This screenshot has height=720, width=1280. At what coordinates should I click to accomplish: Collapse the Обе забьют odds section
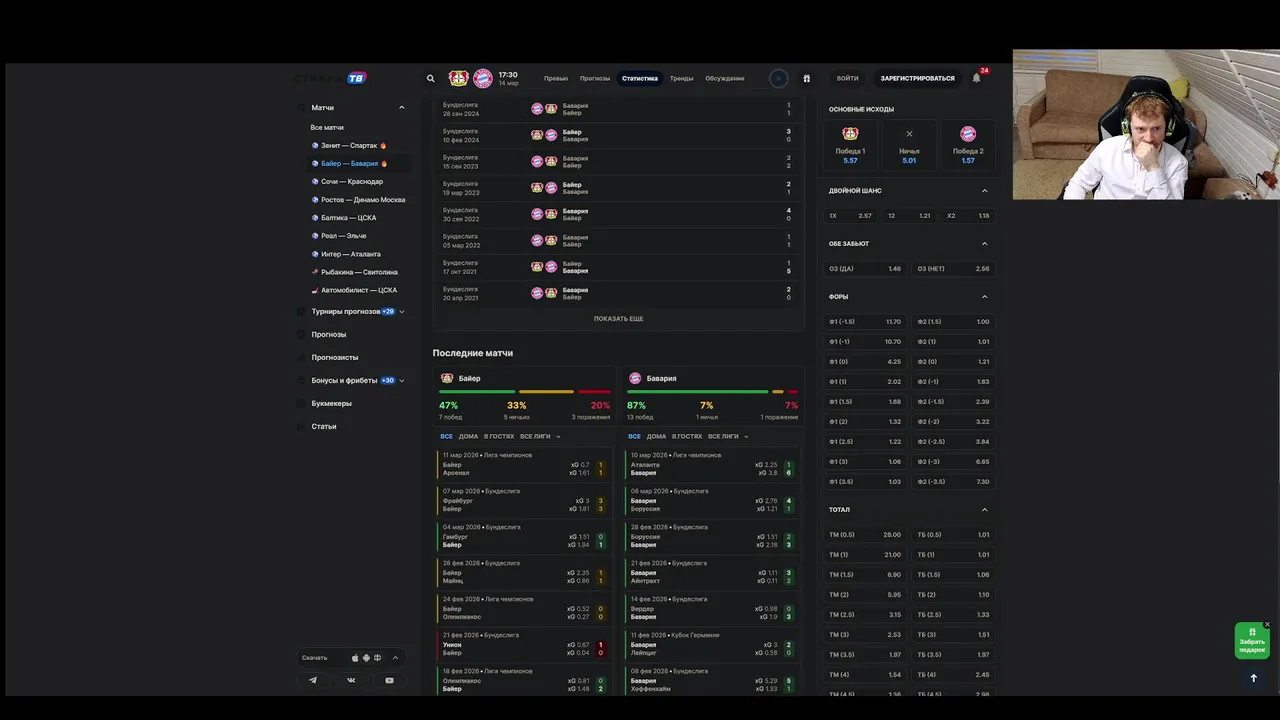[x=984, y=243]
